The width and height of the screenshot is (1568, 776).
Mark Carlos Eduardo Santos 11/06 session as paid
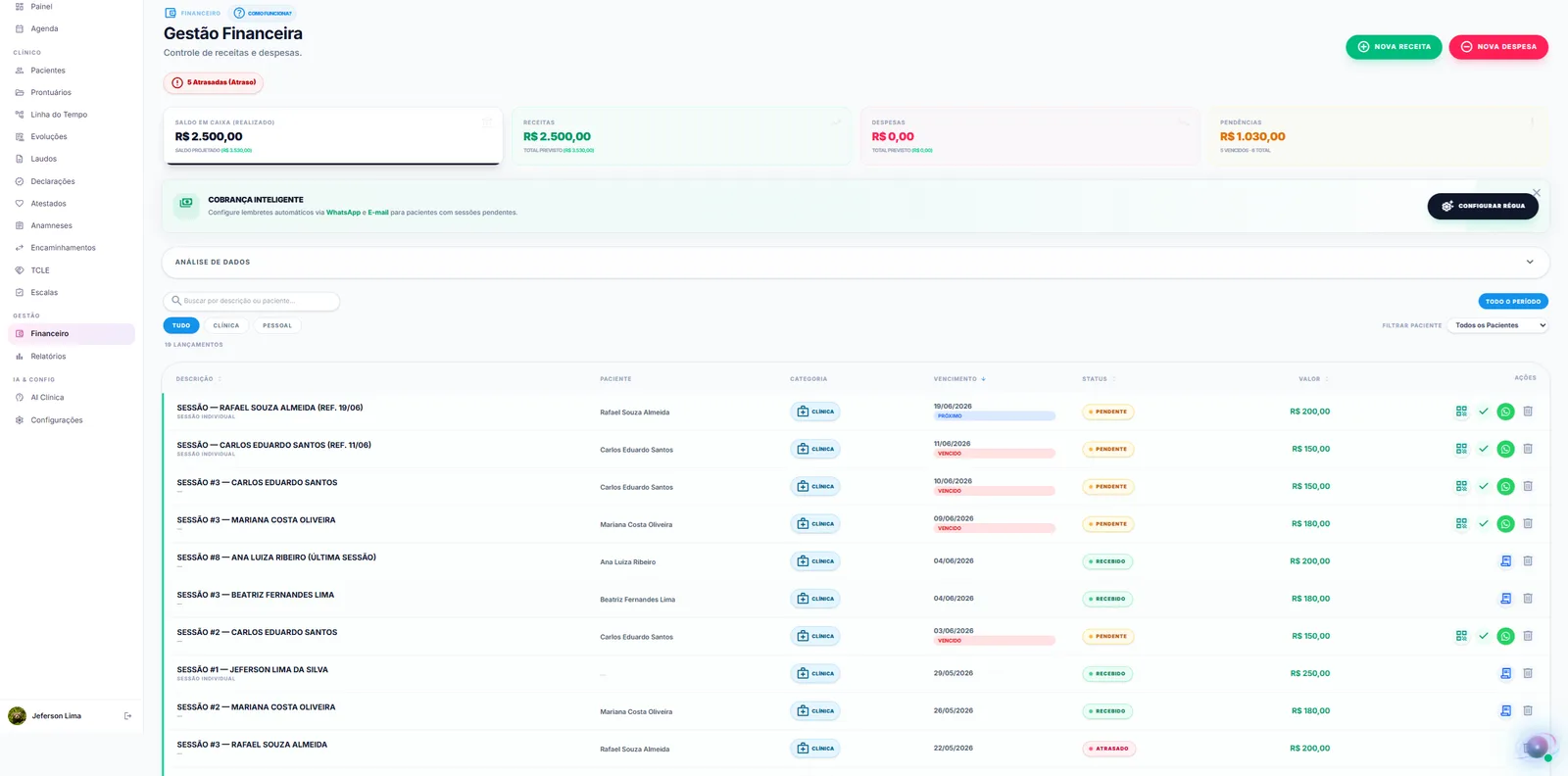point(1483,449)
